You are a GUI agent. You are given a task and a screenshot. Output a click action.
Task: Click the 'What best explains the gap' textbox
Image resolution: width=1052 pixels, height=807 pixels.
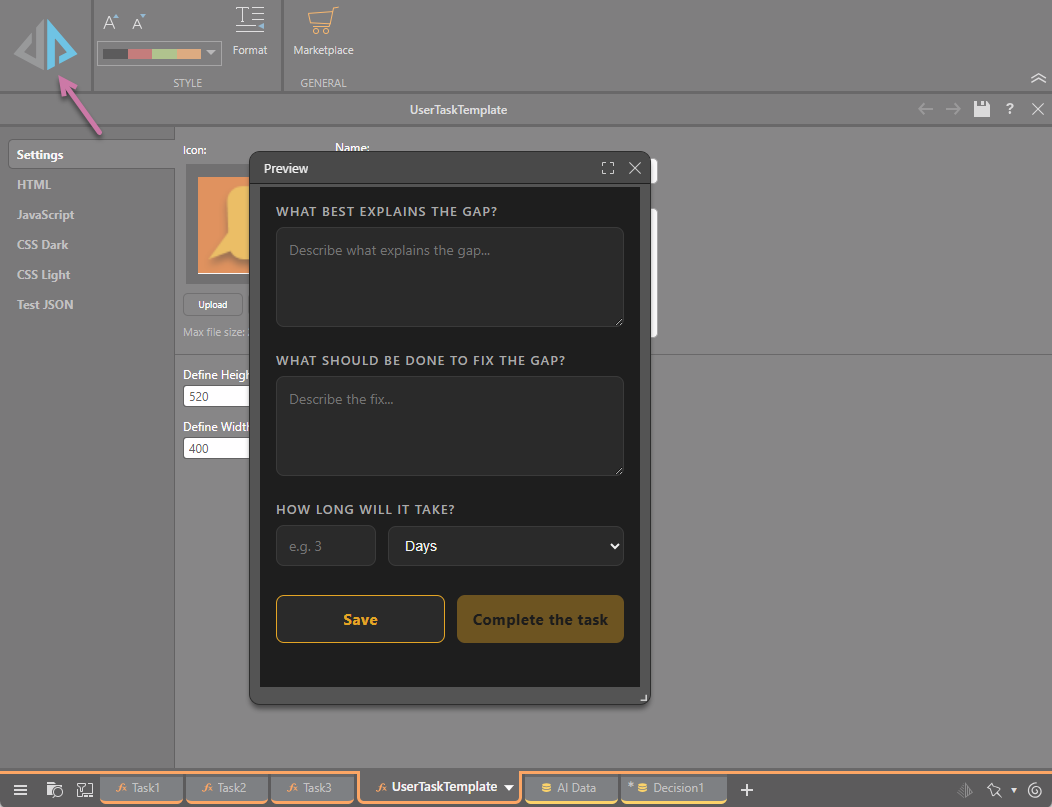(449, 276)
